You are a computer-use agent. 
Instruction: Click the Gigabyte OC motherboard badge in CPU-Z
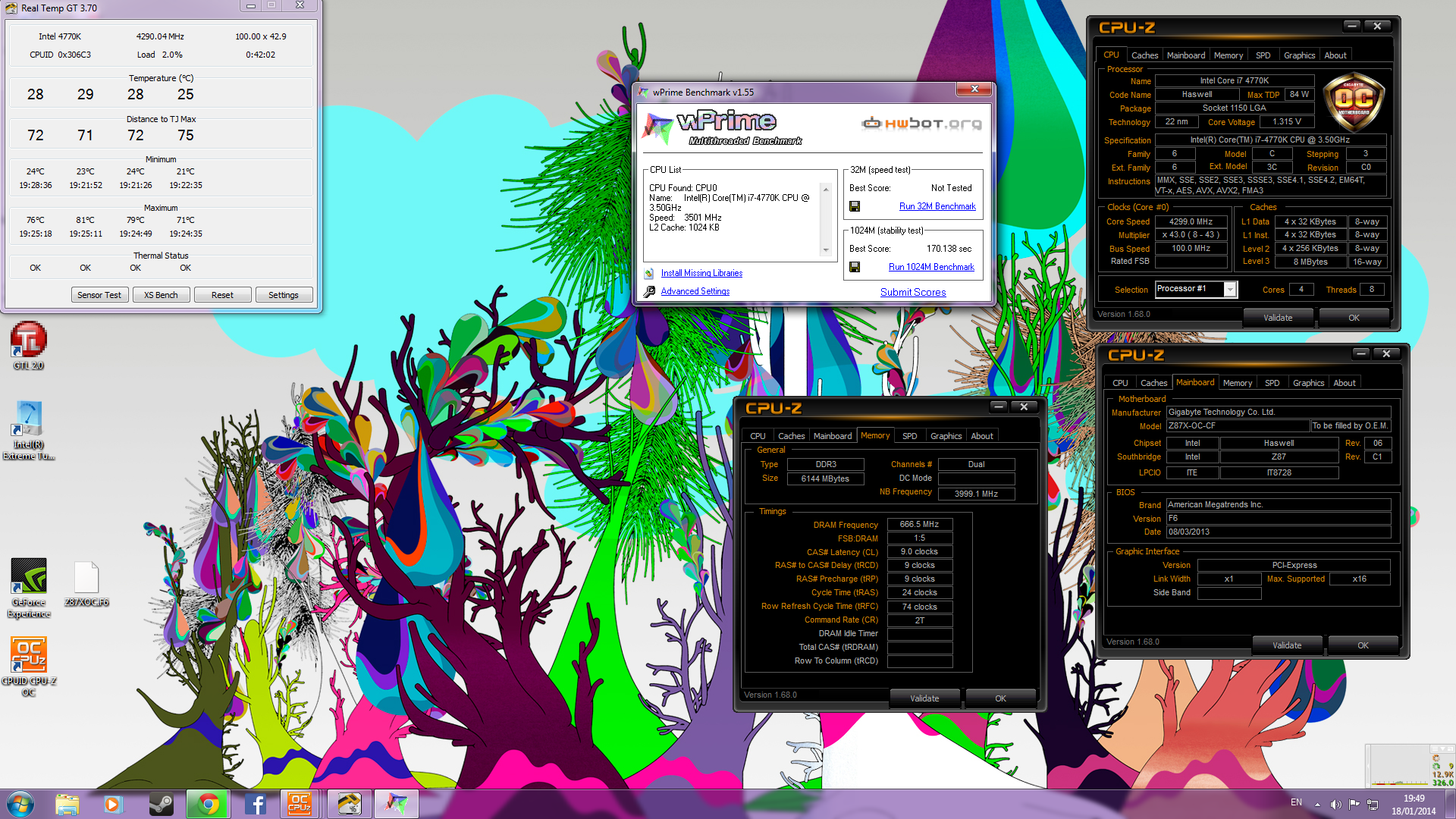(x=1354, y=102)
